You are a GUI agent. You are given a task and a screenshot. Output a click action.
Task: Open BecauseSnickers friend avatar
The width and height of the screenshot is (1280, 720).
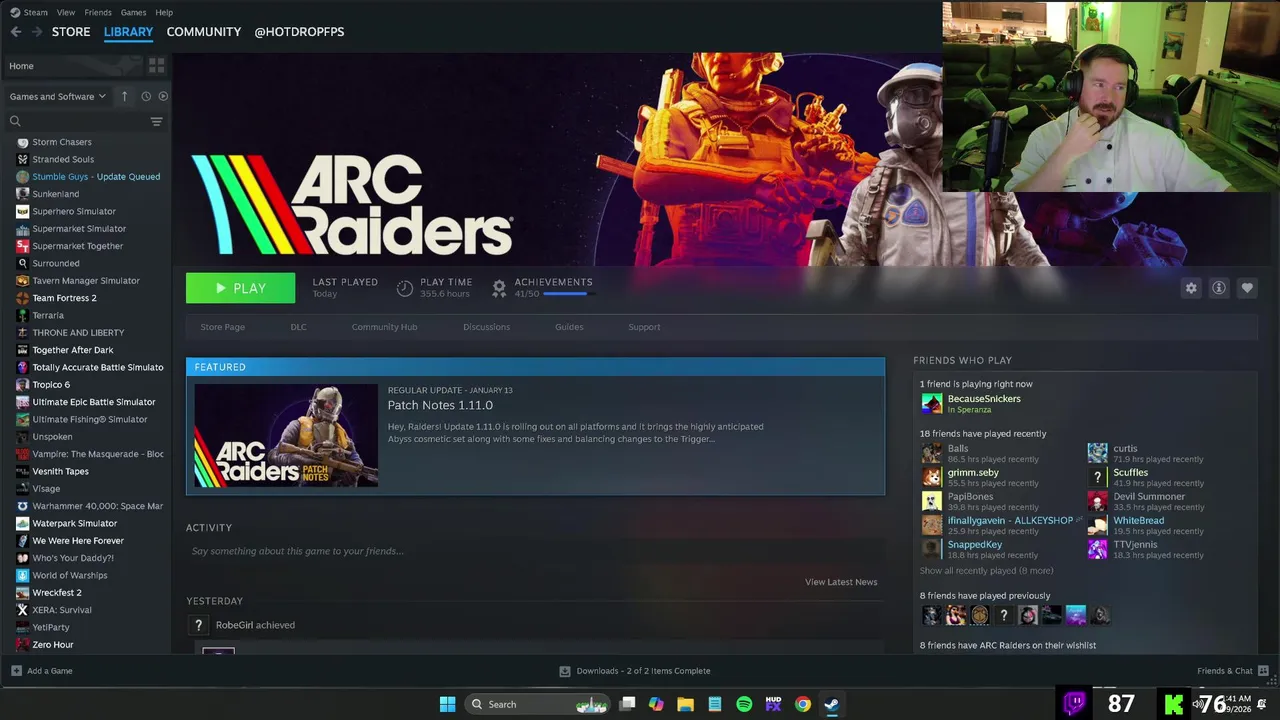931,403
